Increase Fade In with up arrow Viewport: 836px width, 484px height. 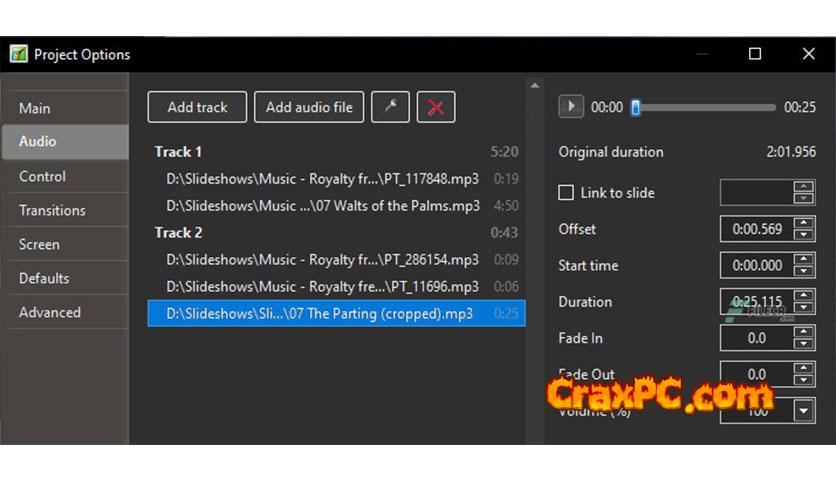[803, 332]
